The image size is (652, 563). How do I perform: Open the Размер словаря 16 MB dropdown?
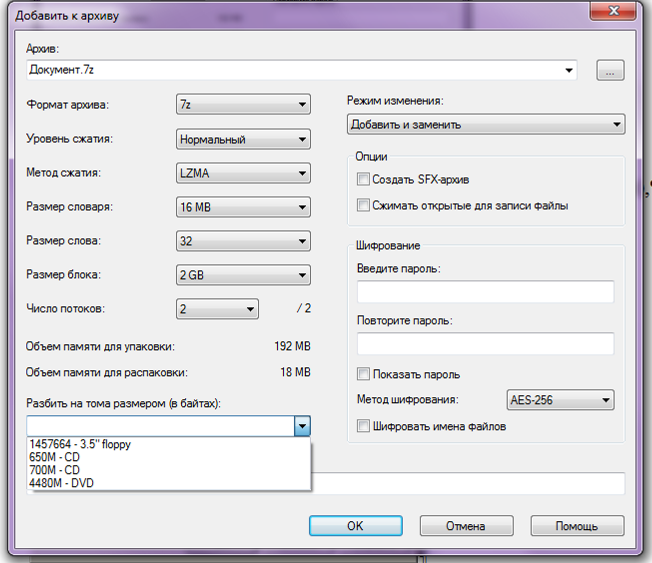coord(243,207)
